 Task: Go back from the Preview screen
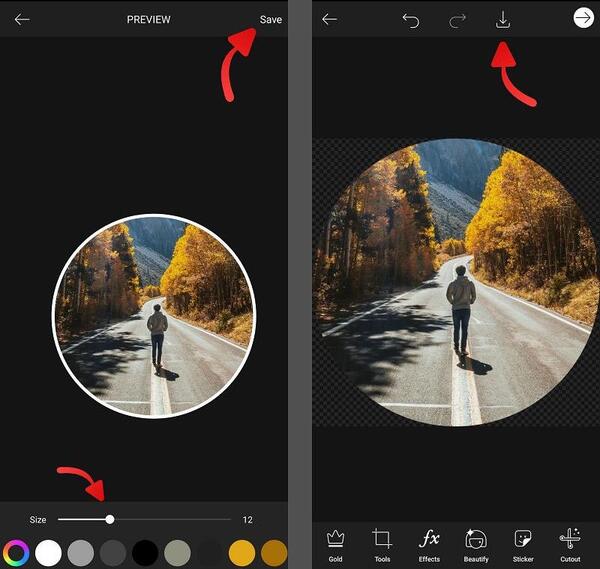(x=22, y=20)
